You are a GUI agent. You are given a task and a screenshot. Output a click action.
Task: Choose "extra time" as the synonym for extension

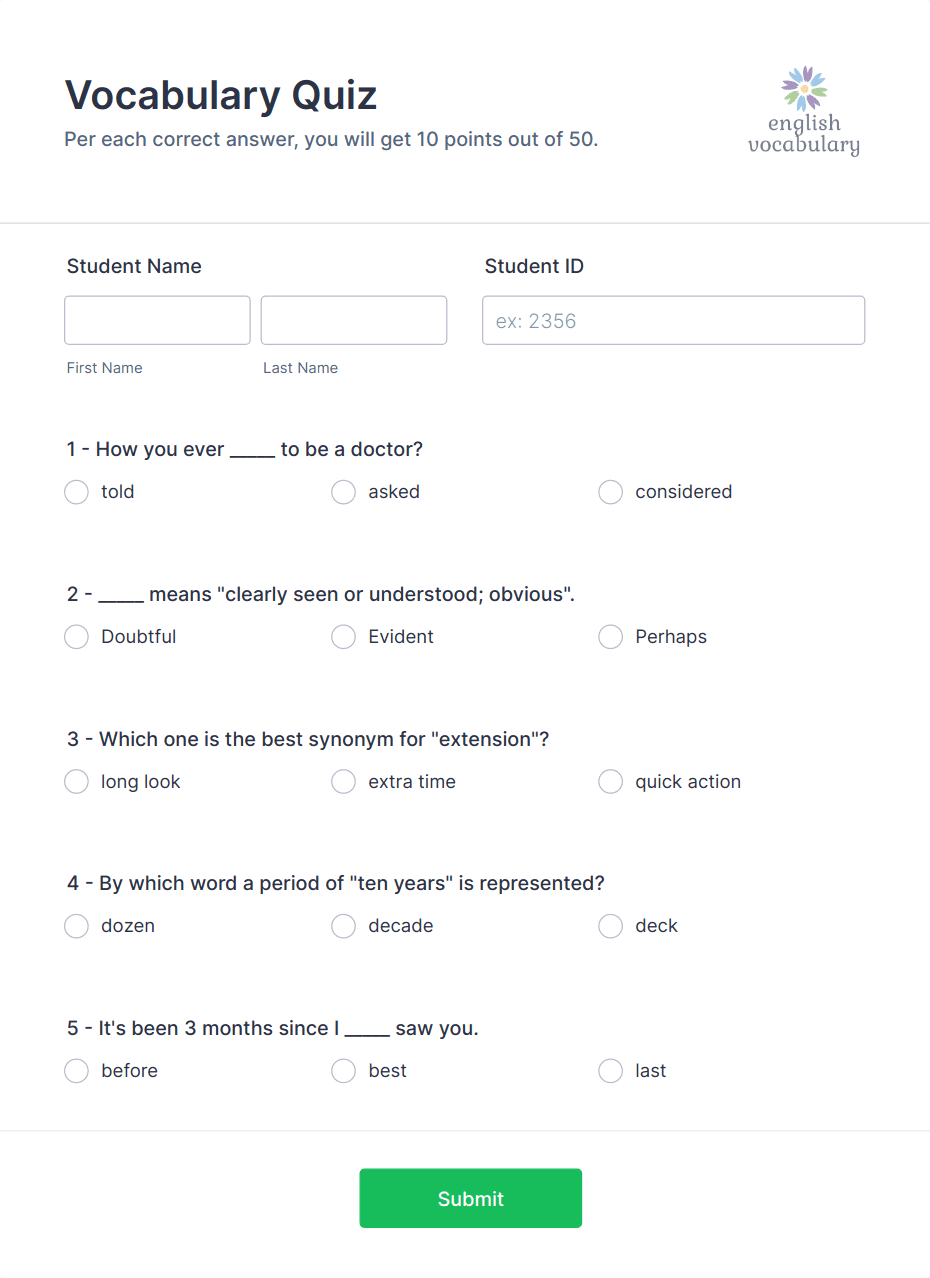(x=343, y=781)
